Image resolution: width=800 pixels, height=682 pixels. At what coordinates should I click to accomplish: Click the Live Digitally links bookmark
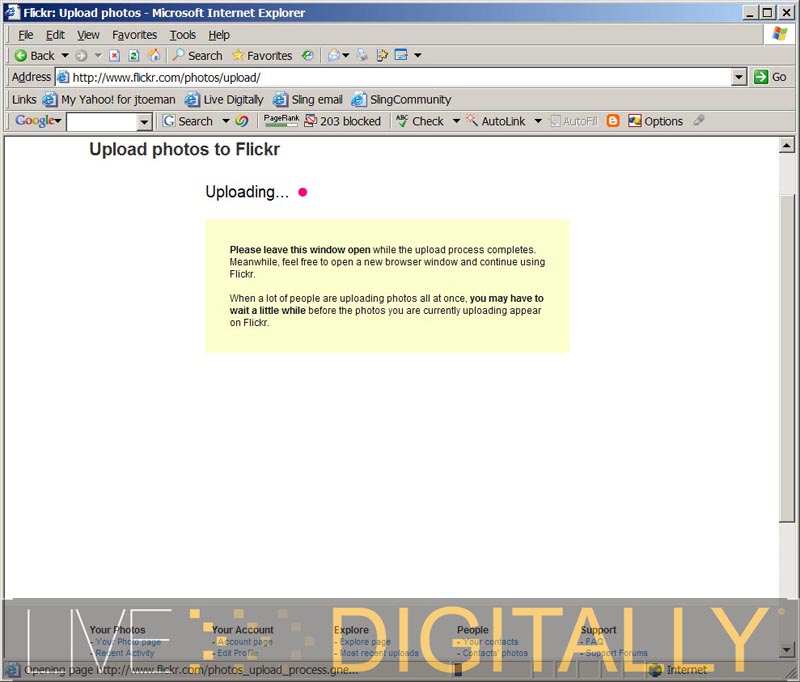pyautogui.click(x=225, y=99)
